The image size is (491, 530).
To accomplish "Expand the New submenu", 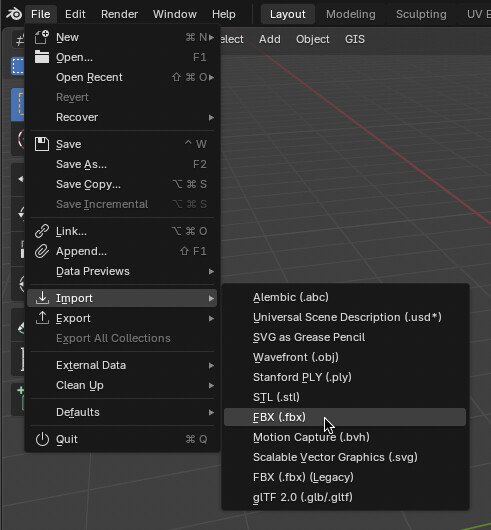I will click(122, 37).
